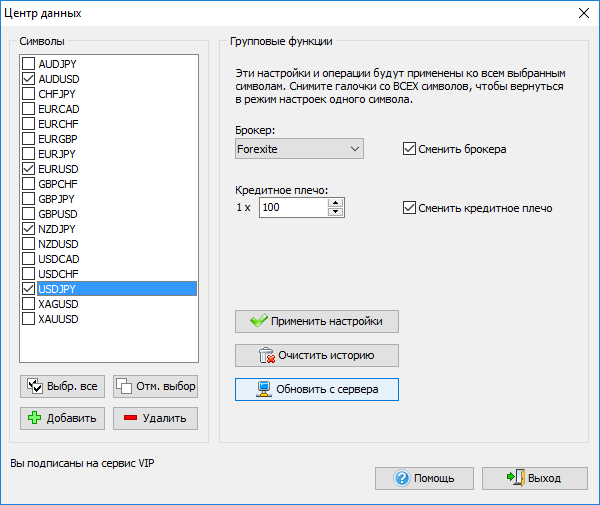Image resolution: width=600 pixels, height=505 pixels.
Task: Click the Выбр. все select-all icon
Action: click(x=35, y=386)
